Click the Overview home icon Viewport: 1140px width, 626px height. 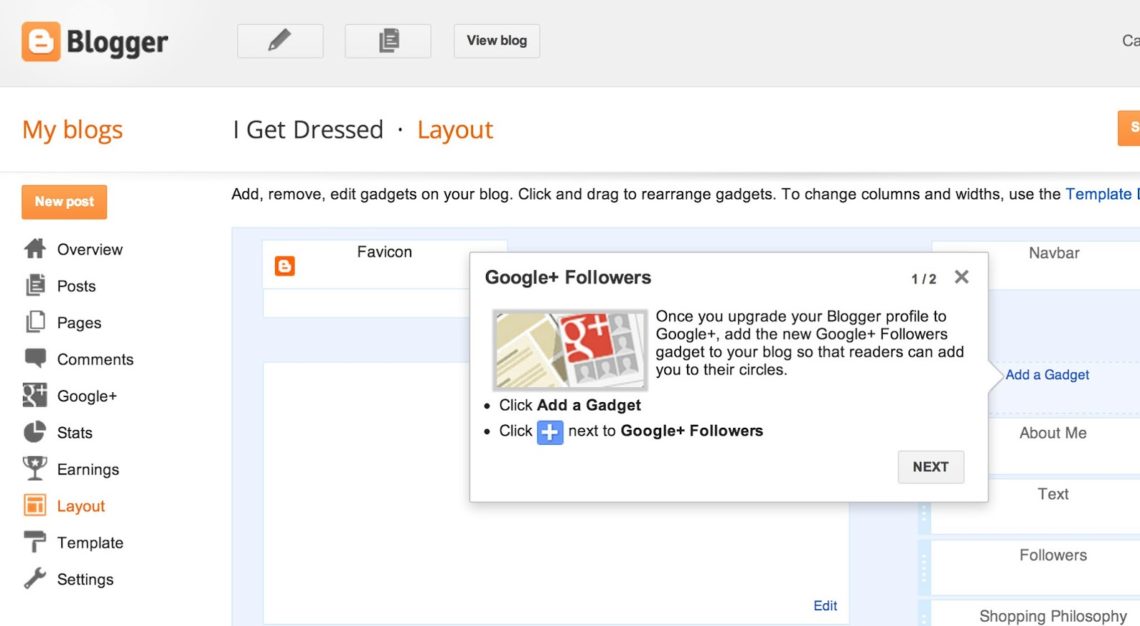35,249
